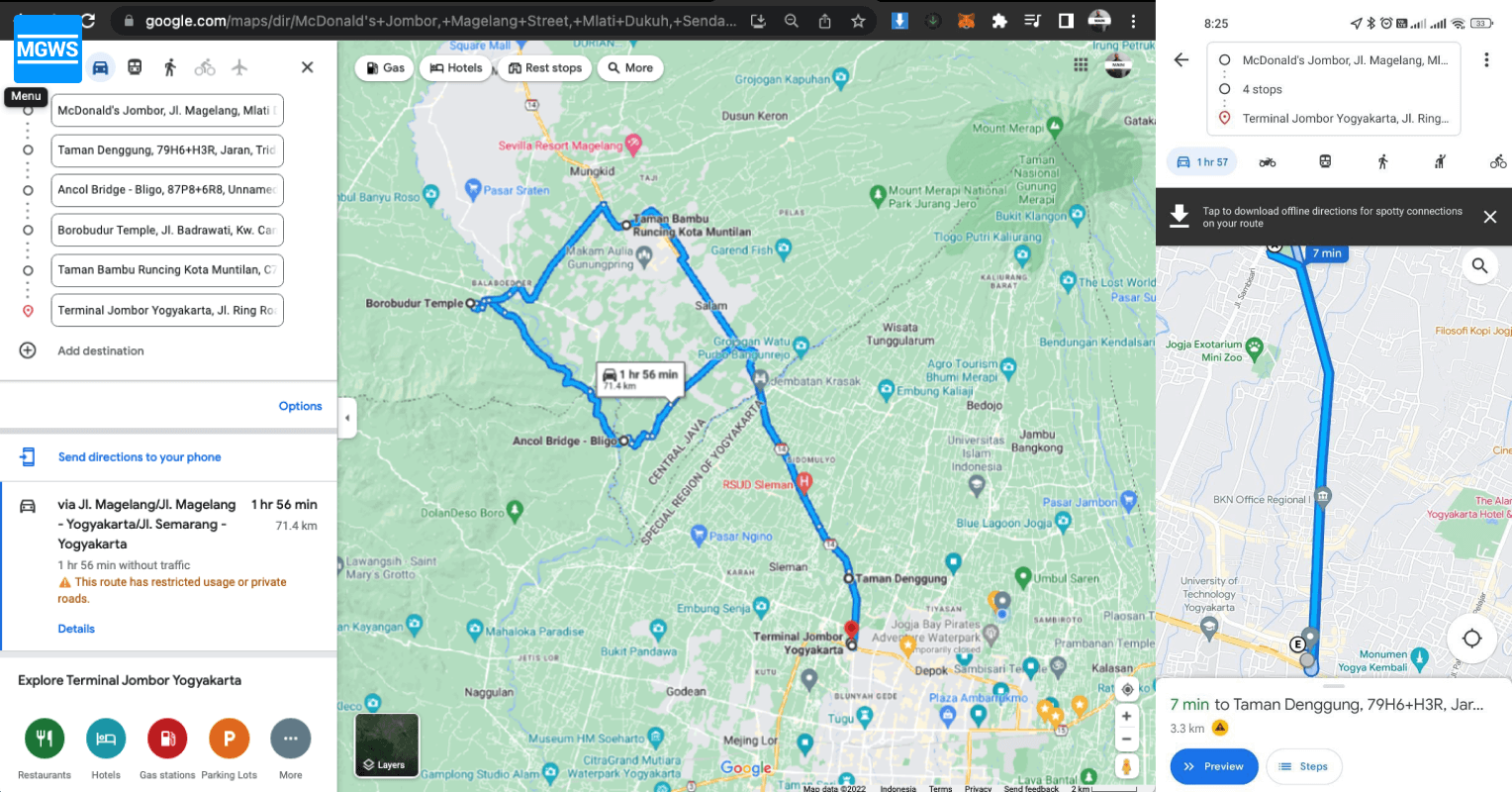Viewport: 1512px width, 792px height.
Task: Collapse the side panel with arrow handle
Action: tap(346, 418)
